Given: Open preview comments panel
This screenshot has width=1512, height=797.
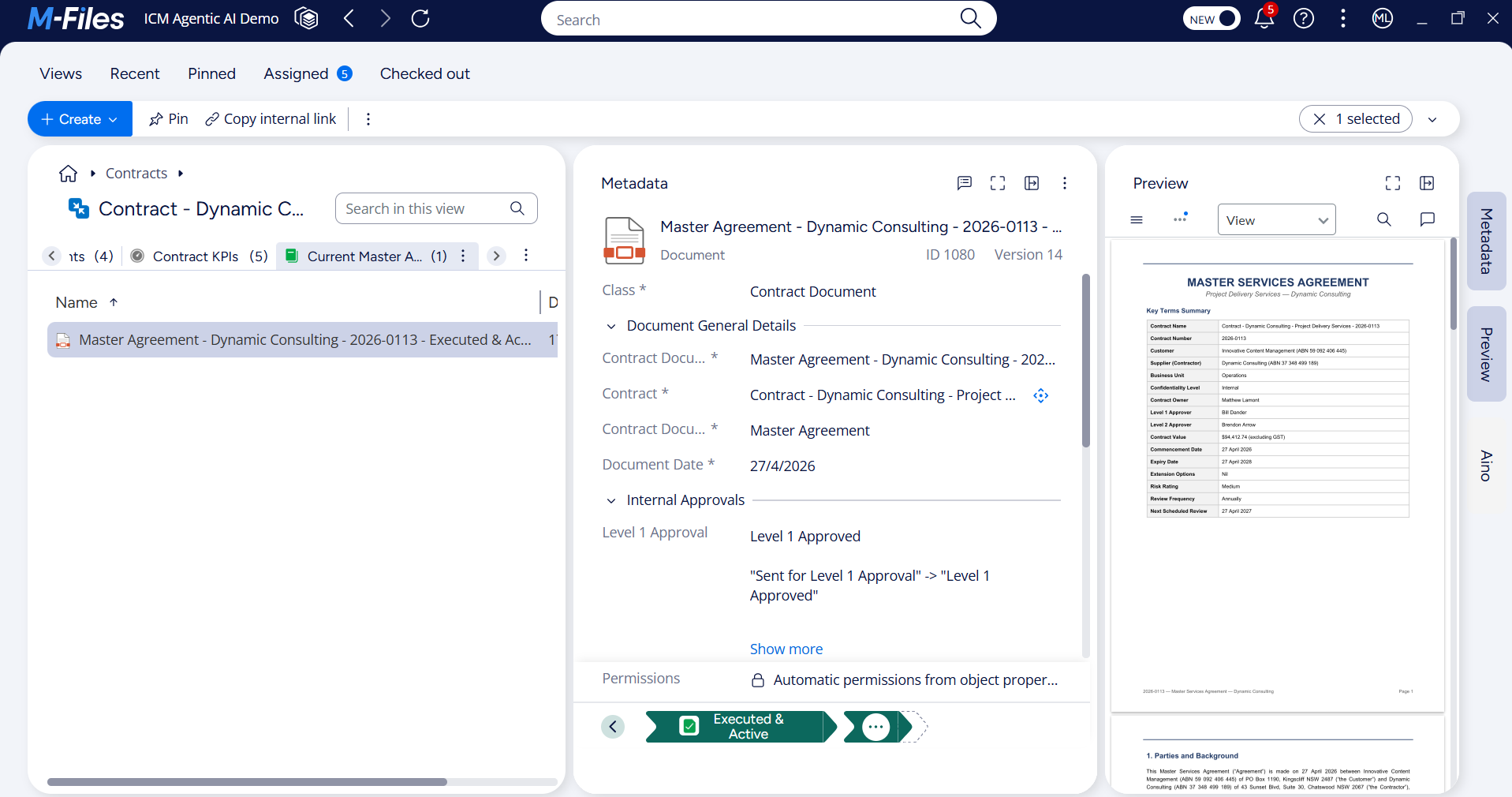Looking at the screenshot, I should 1427,219.
